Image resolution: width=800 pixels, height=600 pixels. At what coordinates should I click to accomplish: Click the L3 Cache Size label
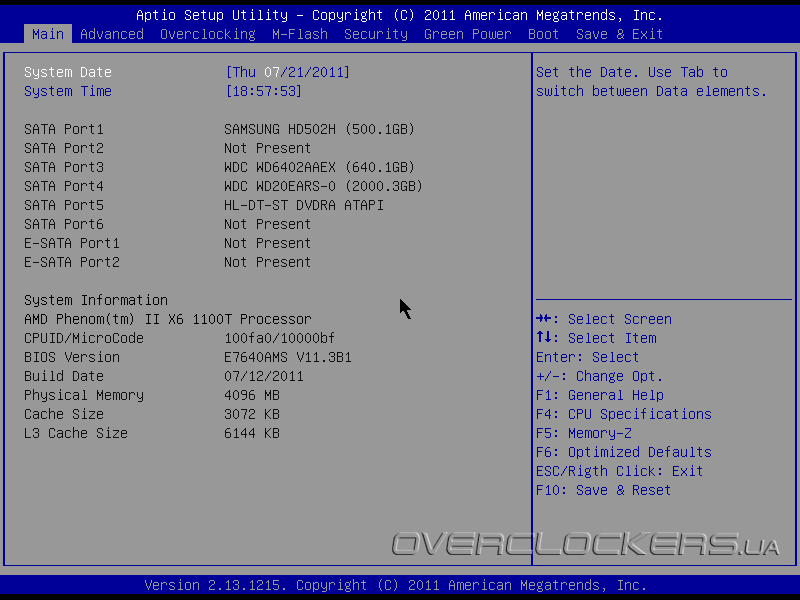pos(76,433)
